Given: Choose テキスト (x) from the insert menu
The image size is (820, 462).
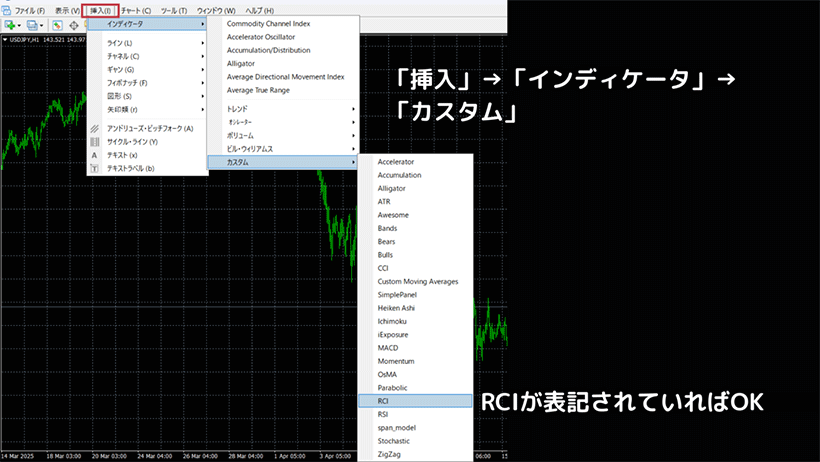Looking at the screenshot, I should (x=147, y=155).
